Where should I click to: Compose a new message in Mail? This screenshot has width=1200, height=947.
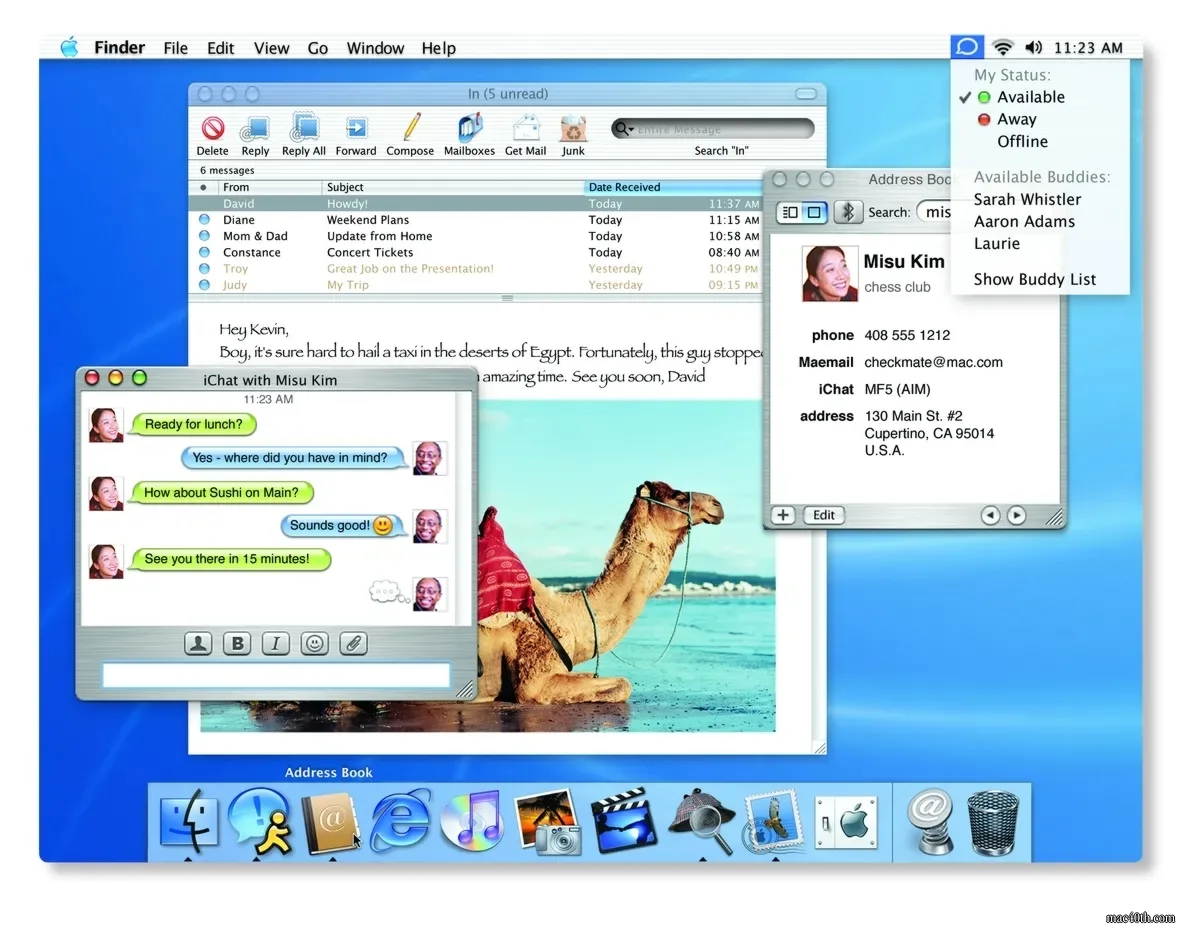(x=409, y=130)
